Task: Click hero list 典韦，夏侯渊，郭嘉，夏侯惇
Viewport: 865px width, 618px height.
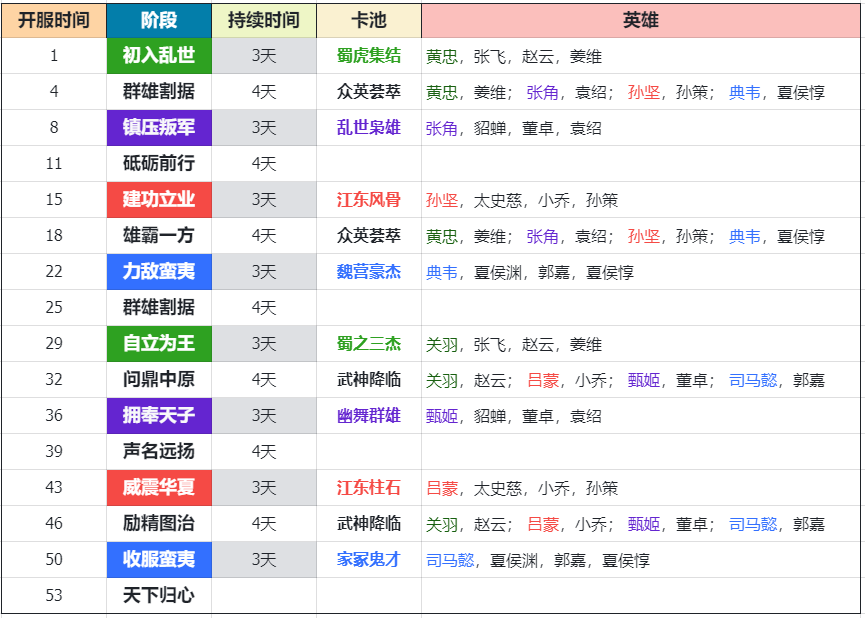Action: (x=640, y=271)
